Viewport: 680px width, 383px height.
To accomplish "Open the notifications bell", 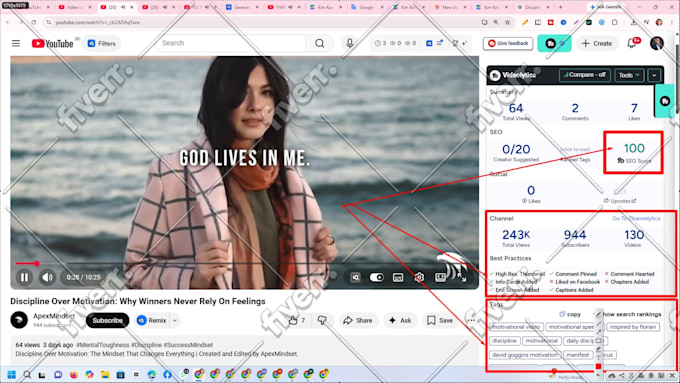I will pos(632,43).
